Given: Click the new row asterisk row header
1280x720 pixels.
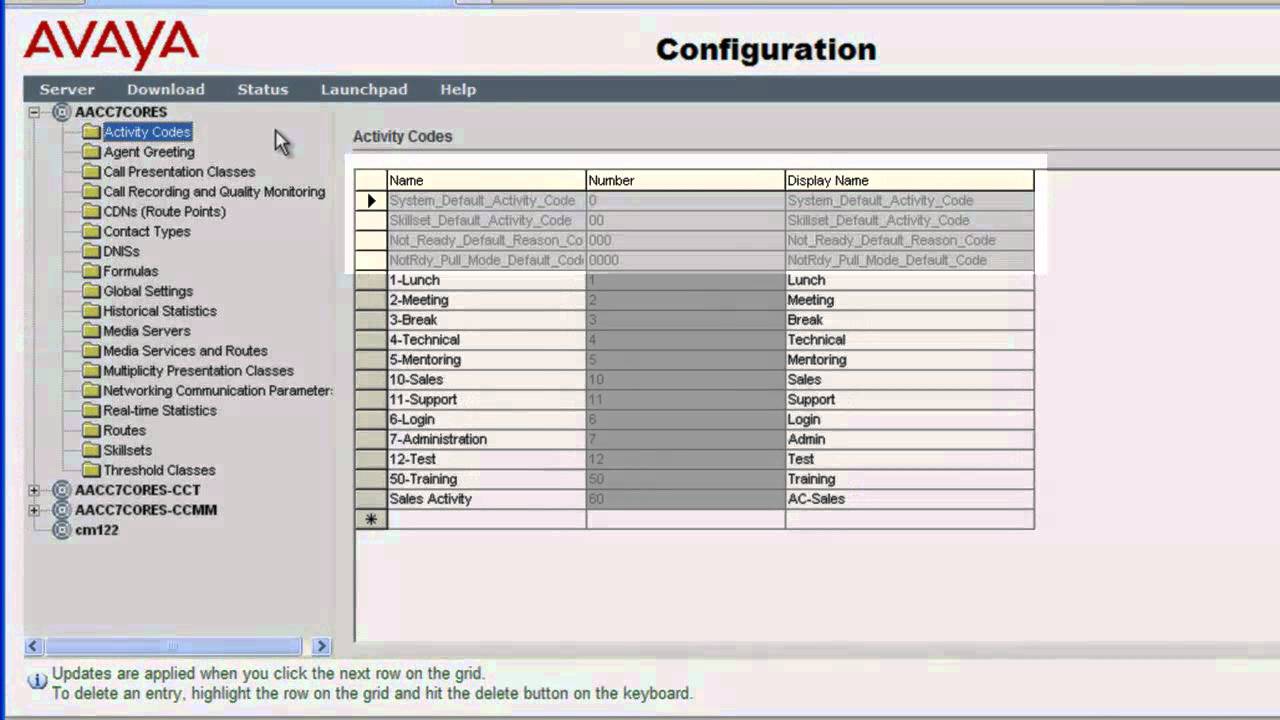Looking at the screenshot, I should [x=371, y=519].
